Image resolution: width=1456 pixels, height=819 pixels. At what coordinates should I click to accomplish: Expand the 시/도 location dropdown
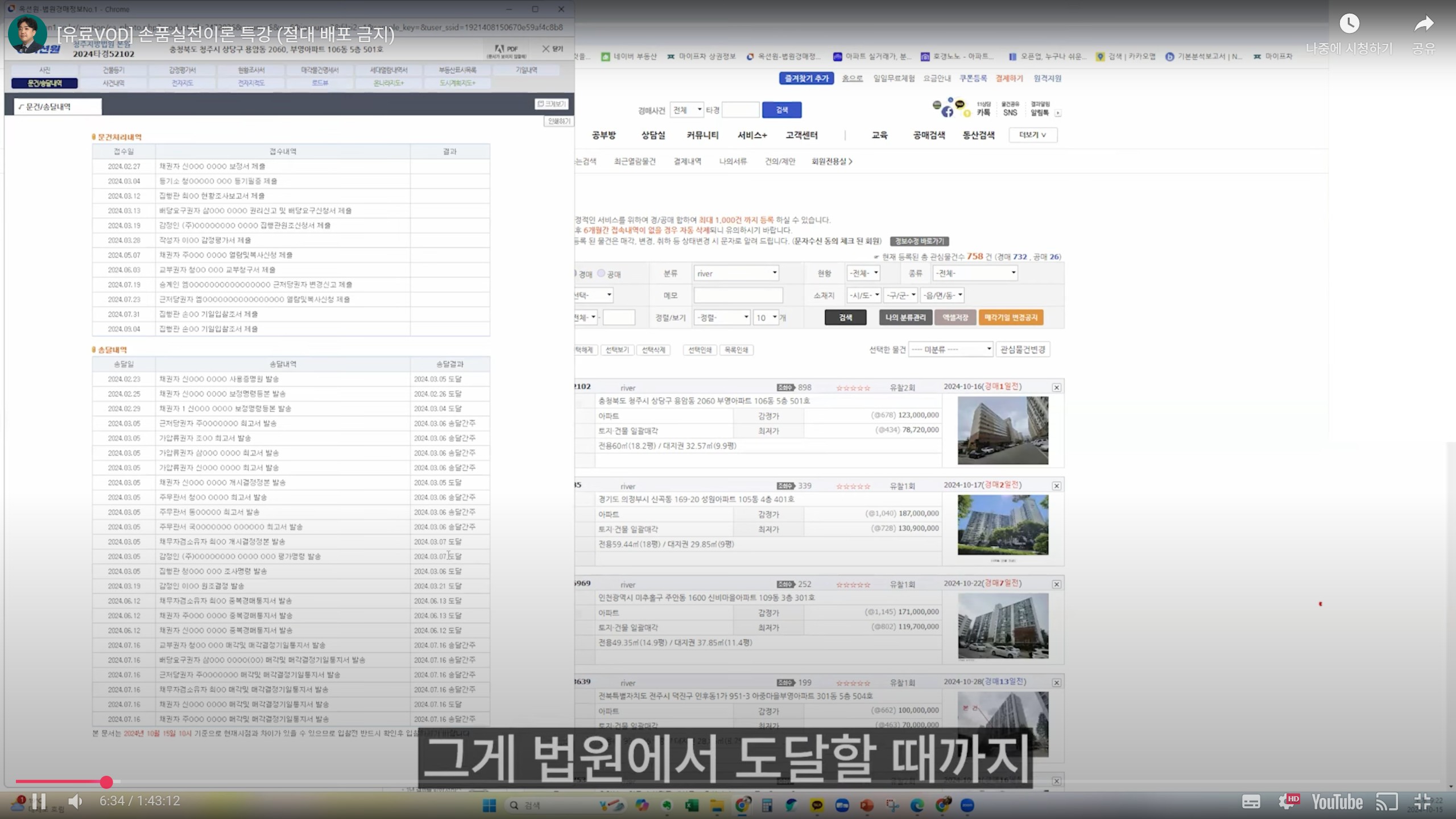coord(863,295)
